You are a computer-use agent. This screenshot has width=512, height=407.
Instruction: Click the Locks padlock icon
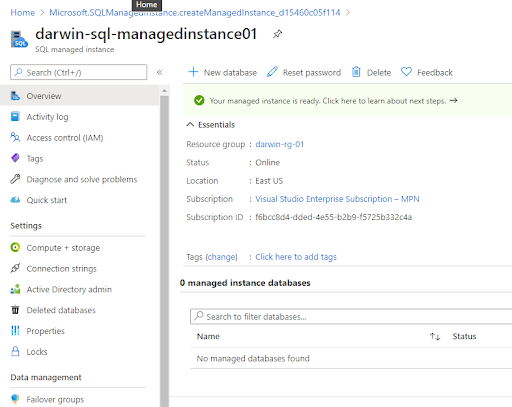[15, 351]
